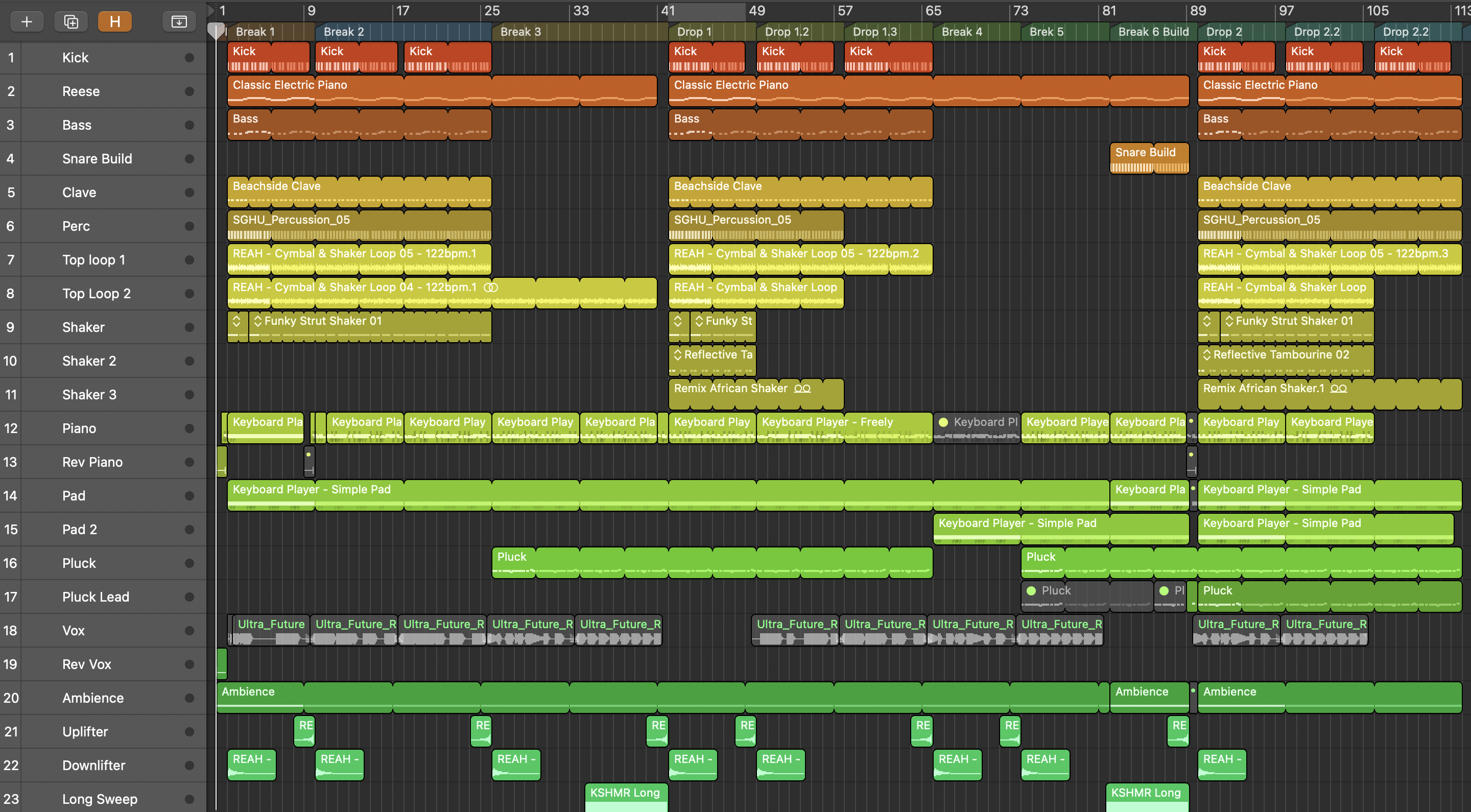Select the Break 6 Build arrangement marker
Viewport: 1471px width, 812px height.
(1152, 32)
